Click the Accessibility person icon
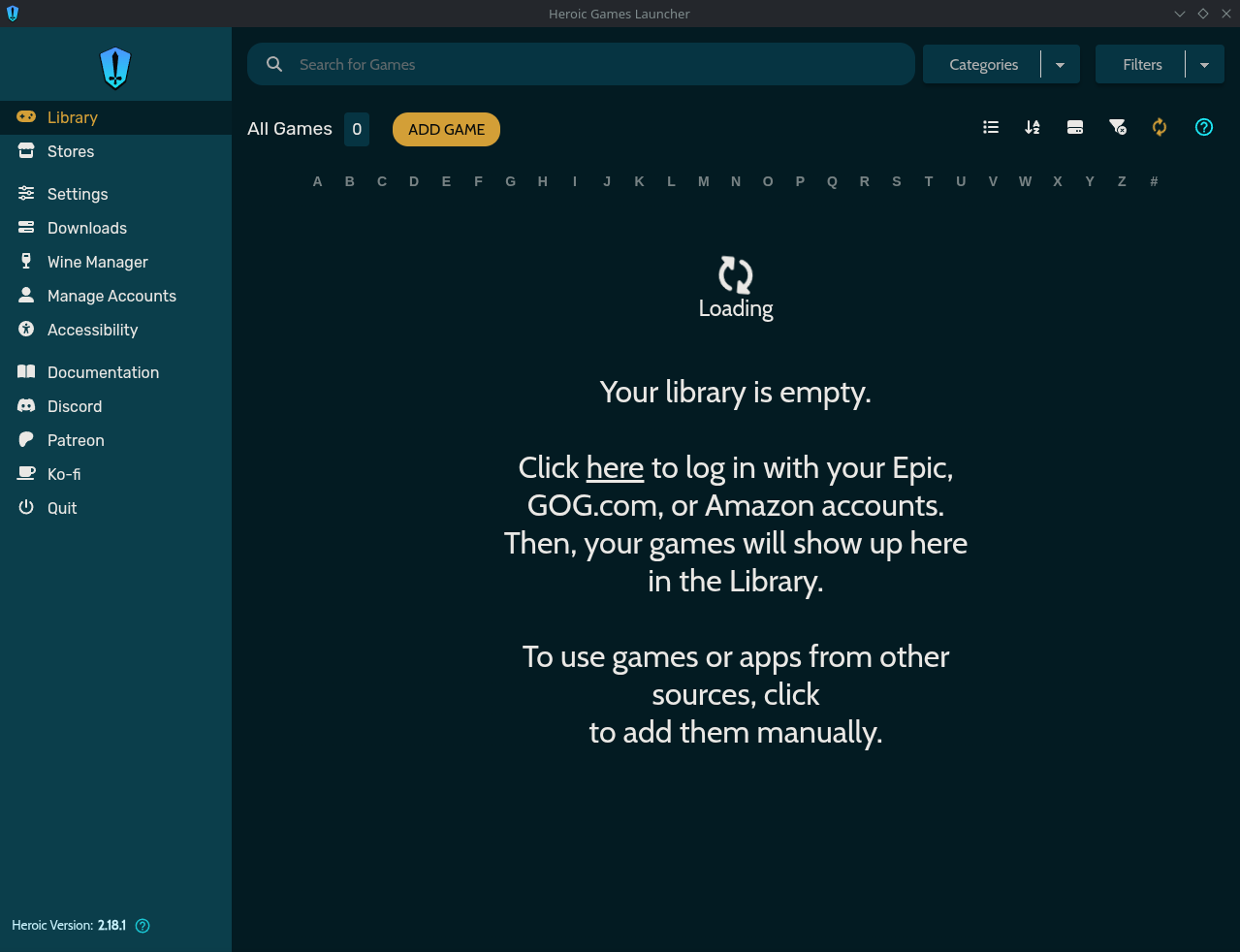 26,329
